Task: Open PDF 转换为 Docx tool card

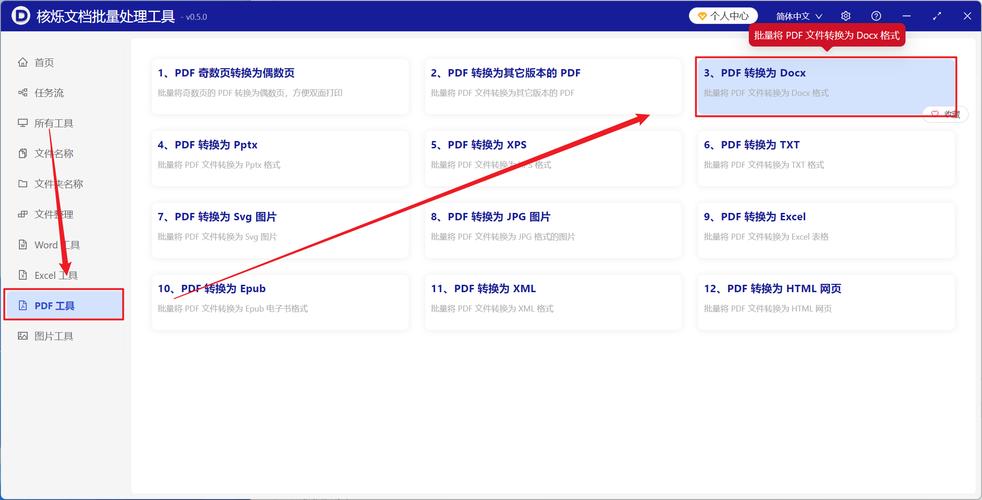Action: 825,84
